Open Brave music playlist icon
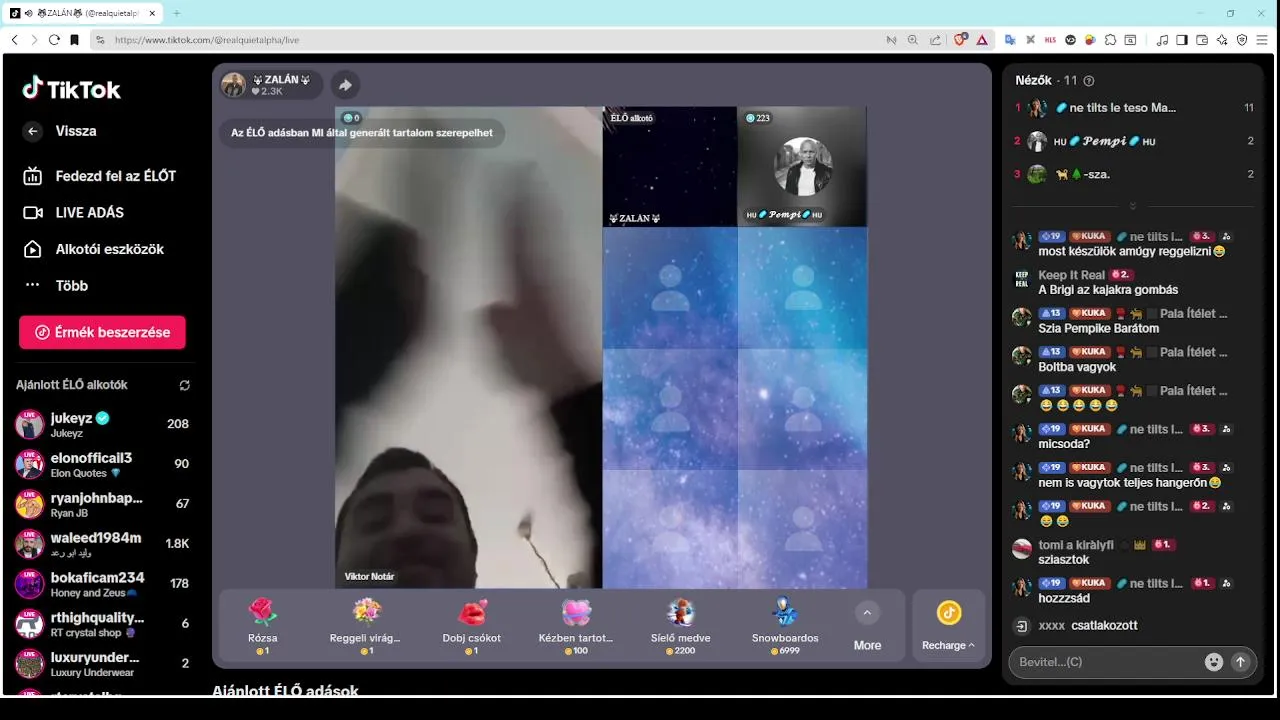Screen dimensions: 1280x720 click(x=1162, y=40)
